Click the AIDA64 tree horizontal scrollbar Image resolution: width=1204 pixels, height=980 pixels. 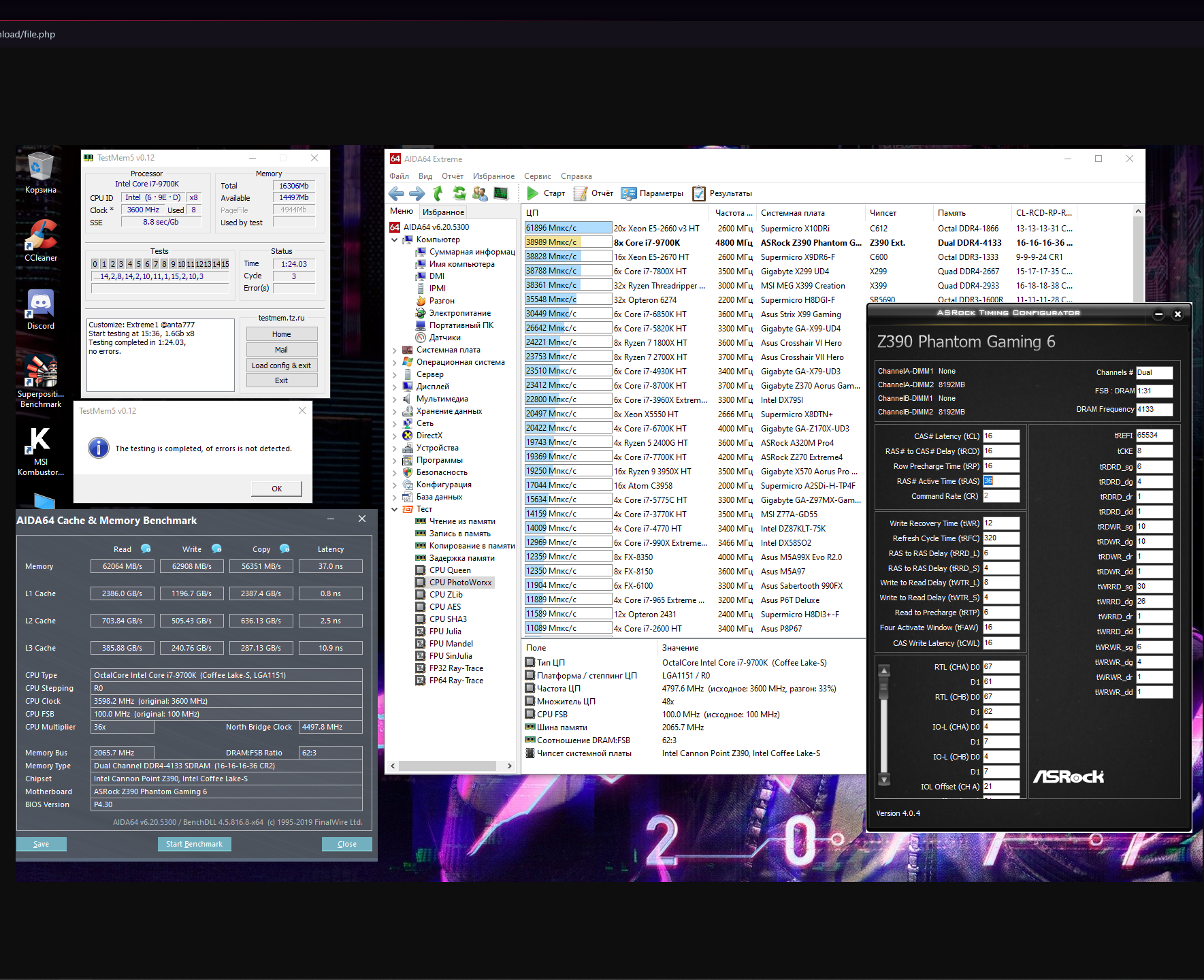tap(450, 766)
